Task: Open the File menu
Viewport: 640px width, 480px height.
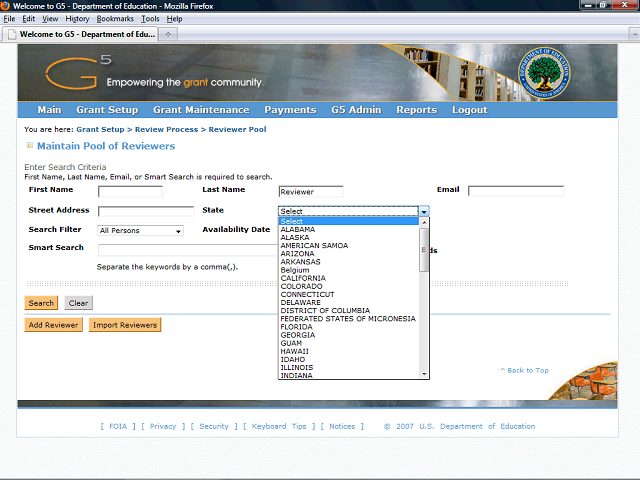Action: coord(9,19)
